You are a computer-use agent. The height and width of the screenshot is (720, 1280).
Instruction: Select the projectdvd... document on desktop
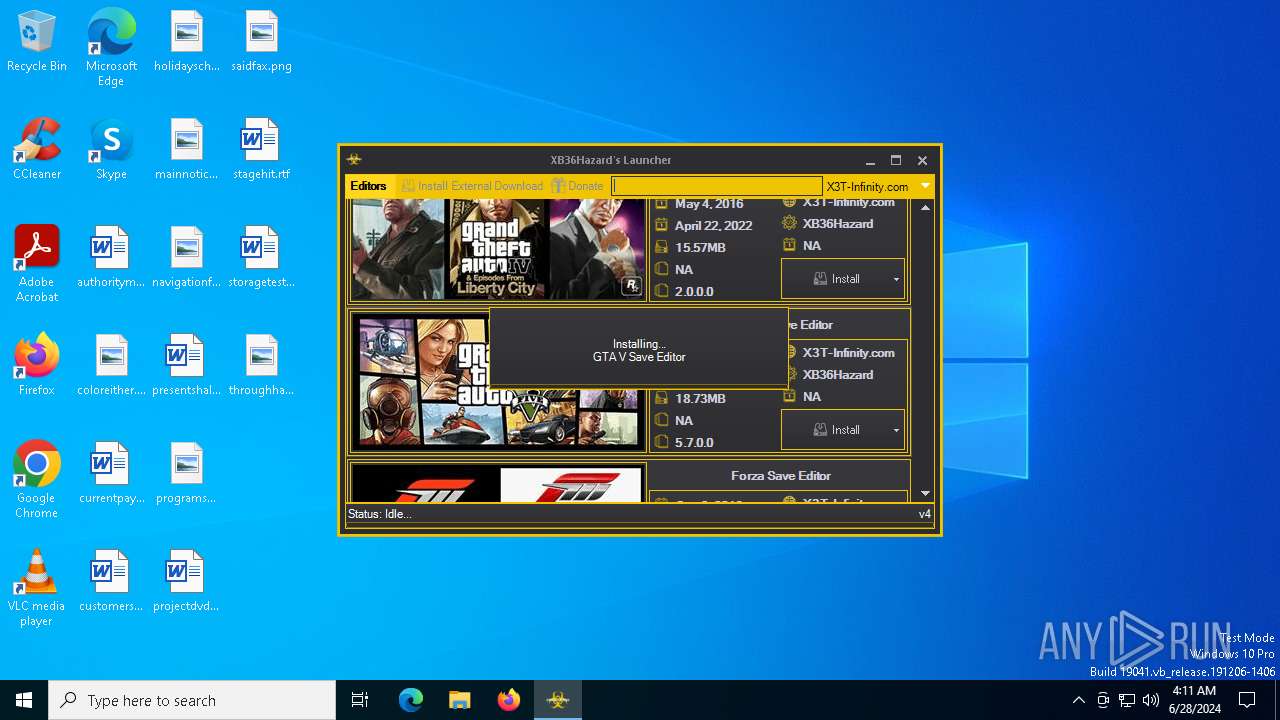click(x=185, y=582)
